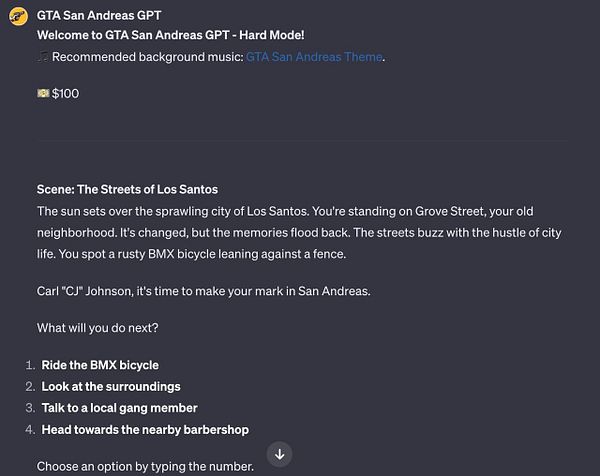The image size is (600, 476).
Task: Select the Ride the BMX bicycle option
Action: click(100, 365)
